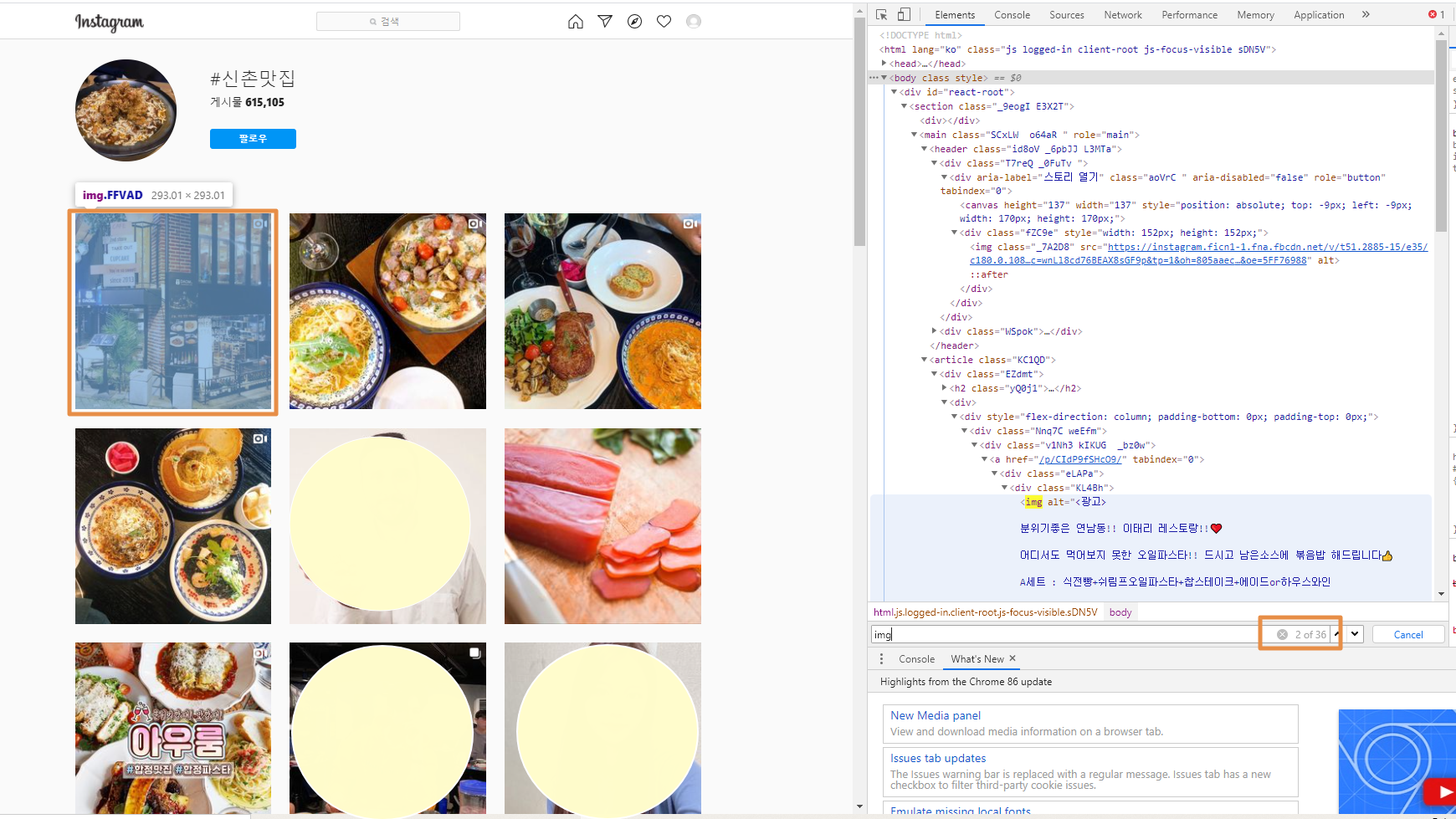Open New Media panel link
This screenshot has height=819, width=1456.
point(936,715)
